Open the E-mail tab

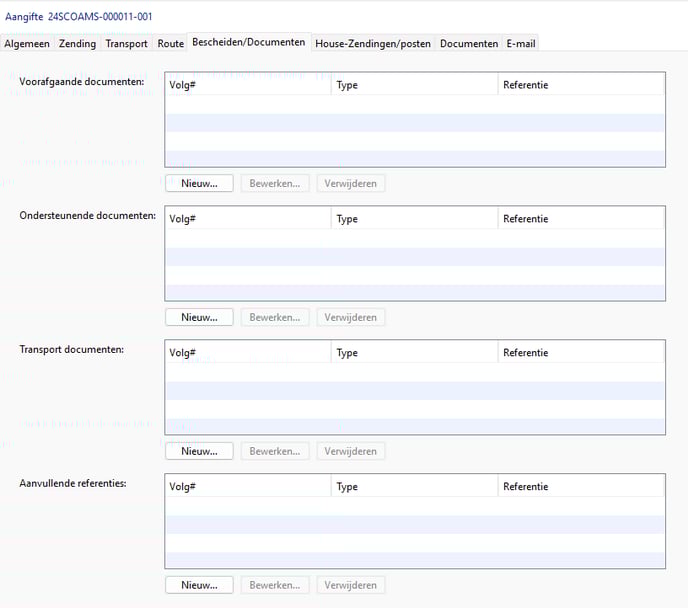pos(521,43)
